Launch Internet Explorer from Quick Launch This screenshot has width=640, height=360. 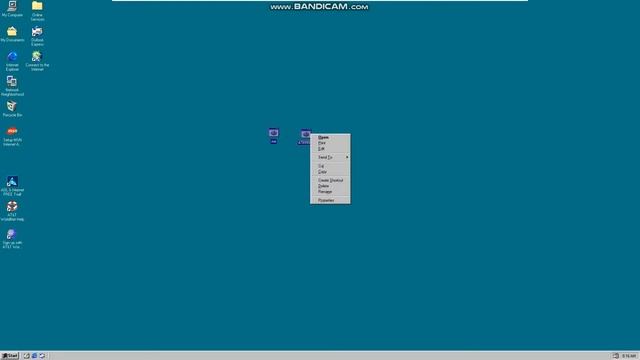coord(34,356)
